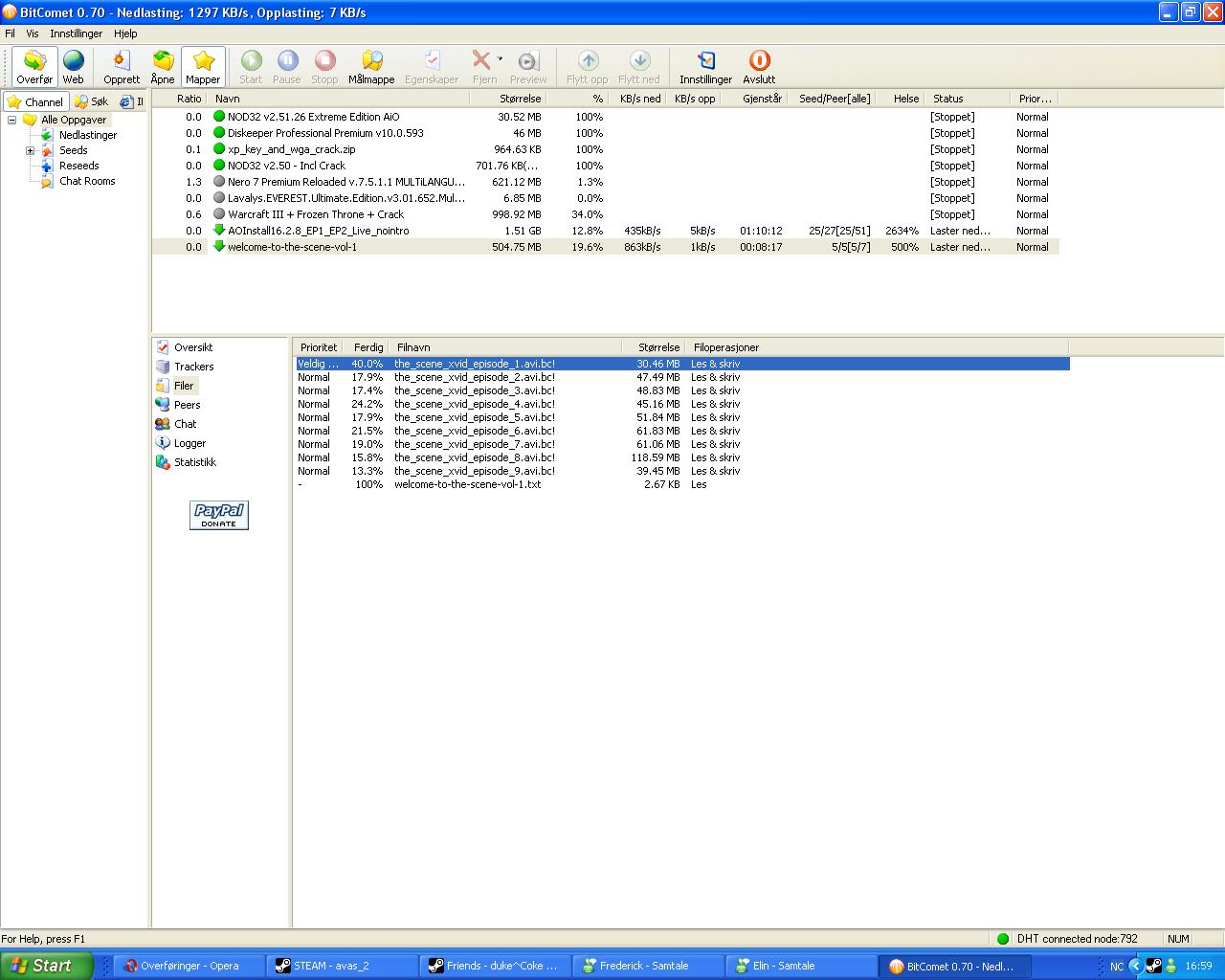
Task: Toggle the Mapper star icon
Action: tap(203, 67)
